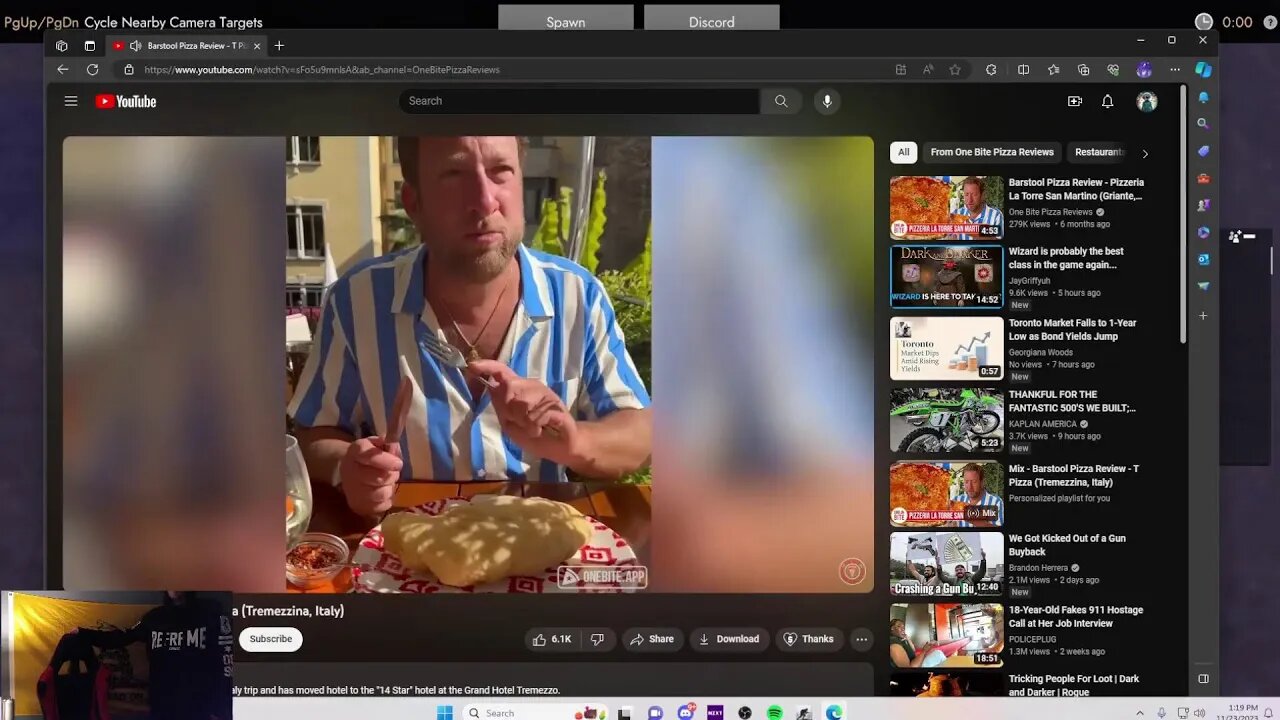Open Edge favorites list icon
The image size is (1280, 720).
click(x=1053, y=70)
